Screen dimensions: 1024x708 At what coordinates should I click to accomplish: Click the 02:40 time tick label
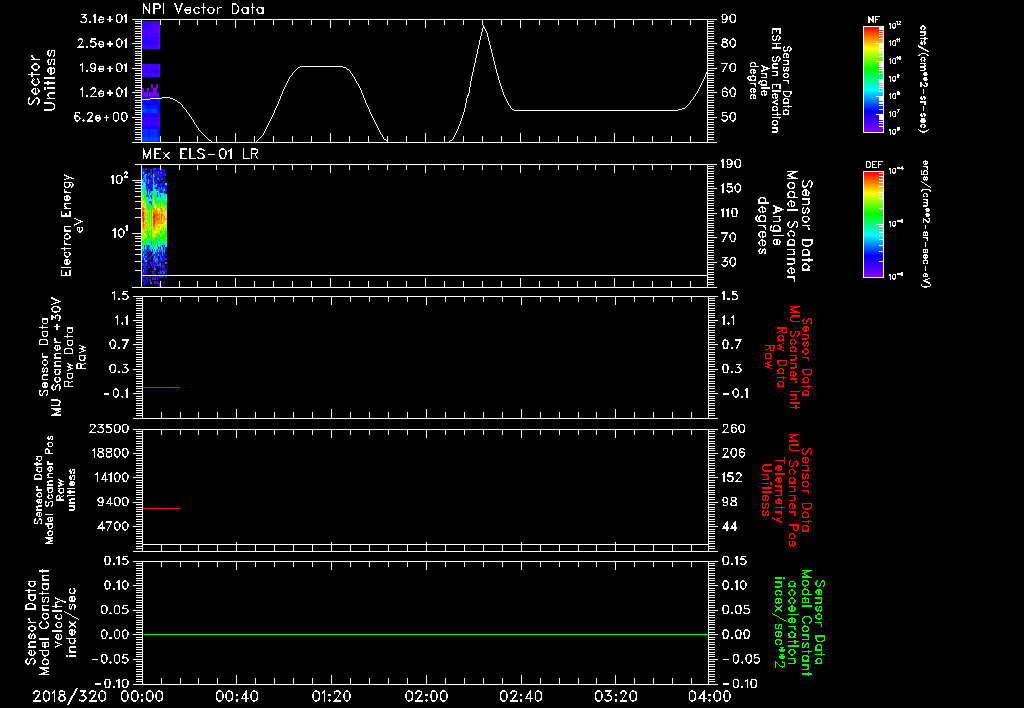[x=520, y=696]
